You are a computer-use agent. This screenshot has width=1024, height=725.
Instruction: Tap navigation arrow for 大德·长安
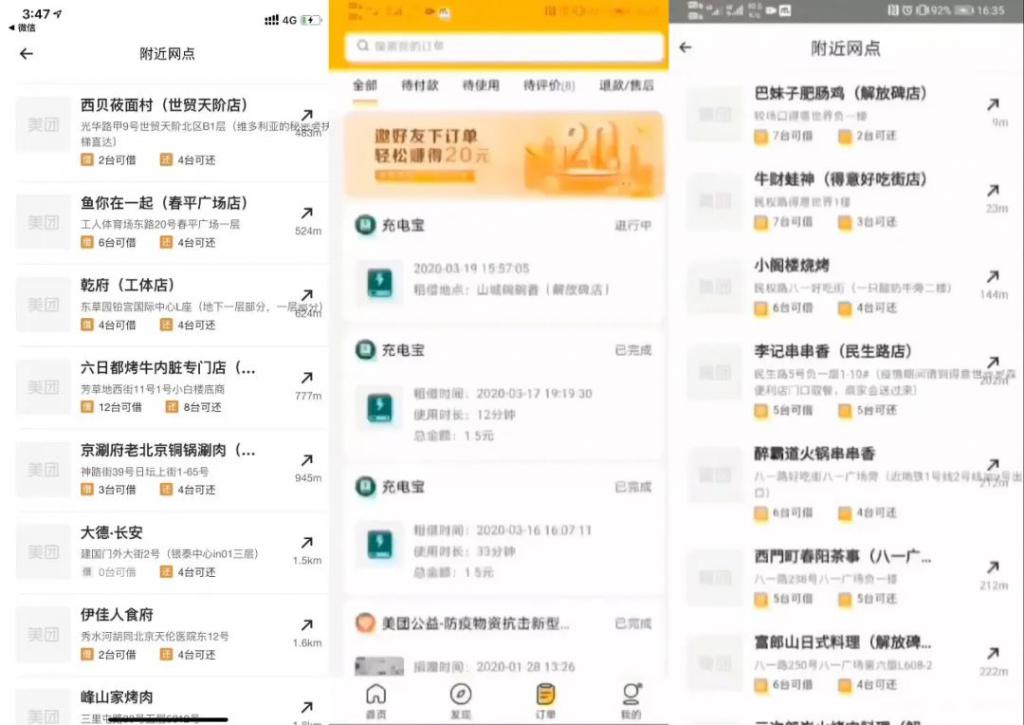click(306, 543)
